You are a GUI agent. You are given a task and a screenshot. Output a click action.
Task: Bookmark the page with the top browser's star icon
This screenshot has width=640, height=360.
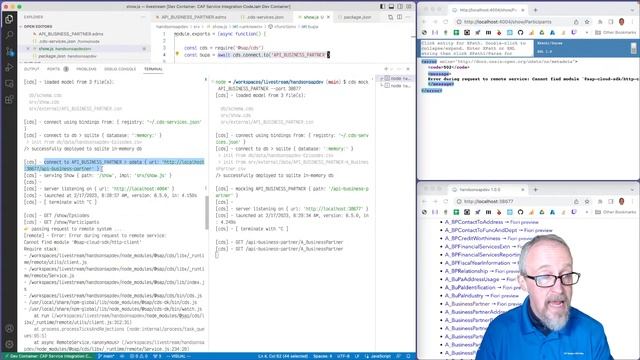coord(587,22)
